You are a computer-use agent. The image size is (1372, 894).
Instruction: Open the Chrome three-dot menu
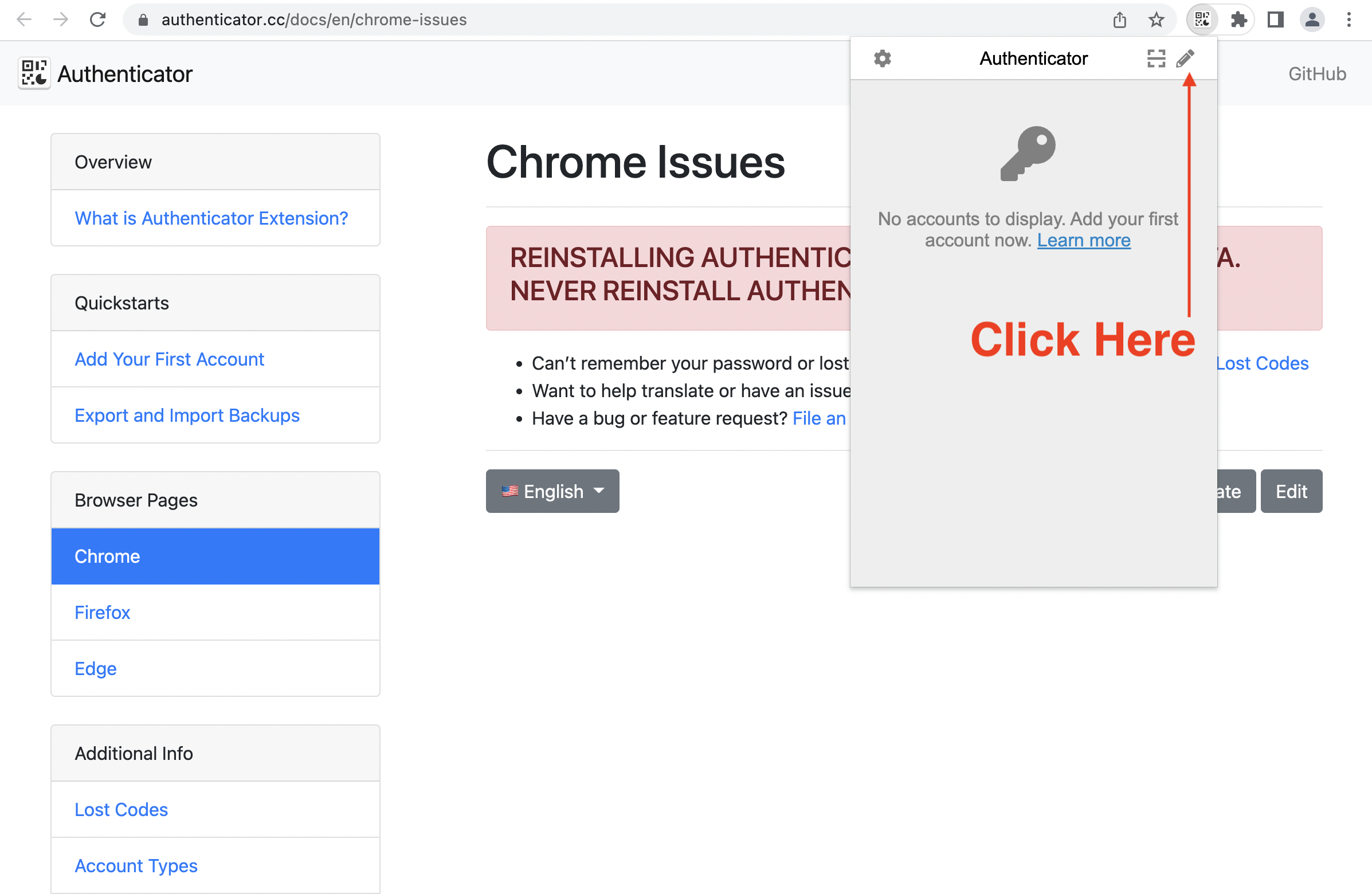(1349, 20)
